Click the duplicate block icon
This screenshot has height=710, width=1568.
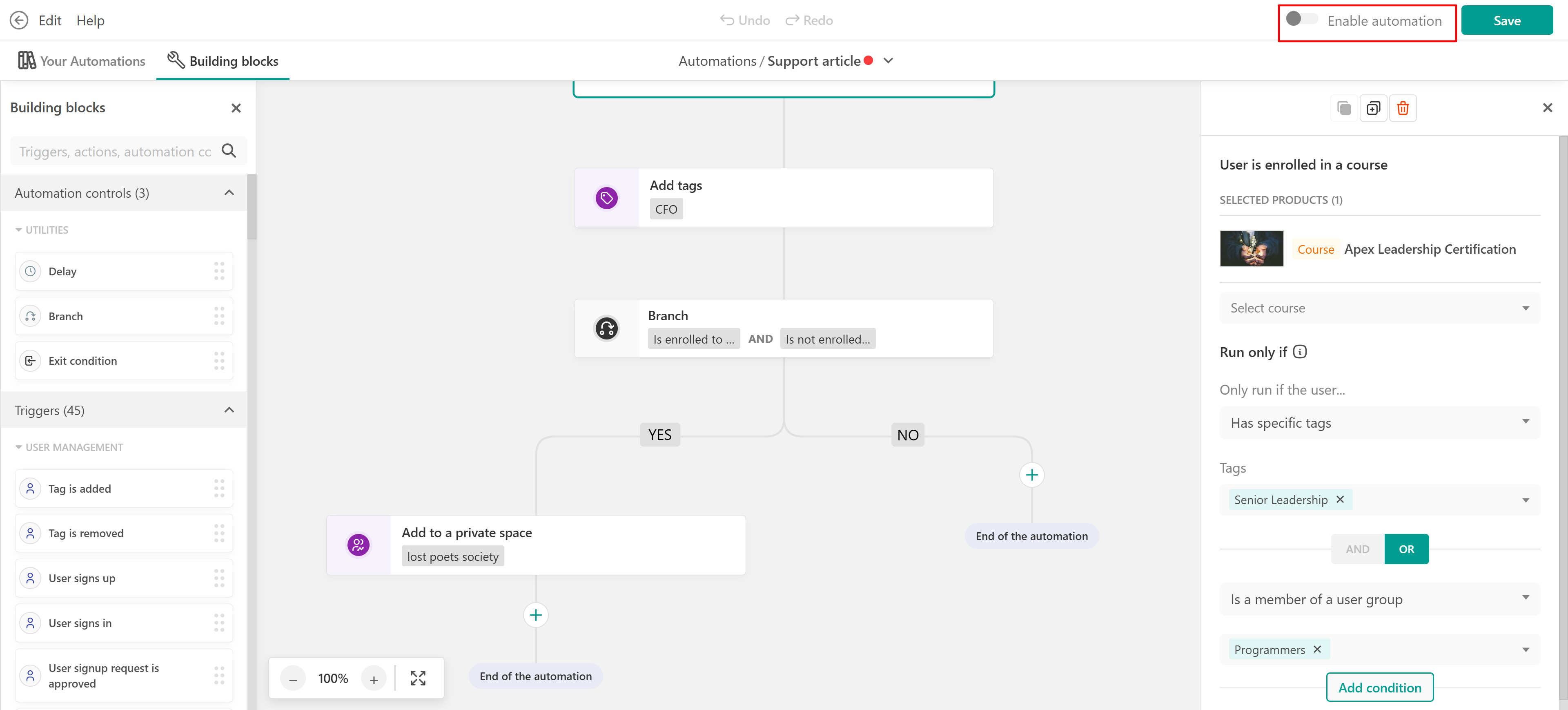1372,108
